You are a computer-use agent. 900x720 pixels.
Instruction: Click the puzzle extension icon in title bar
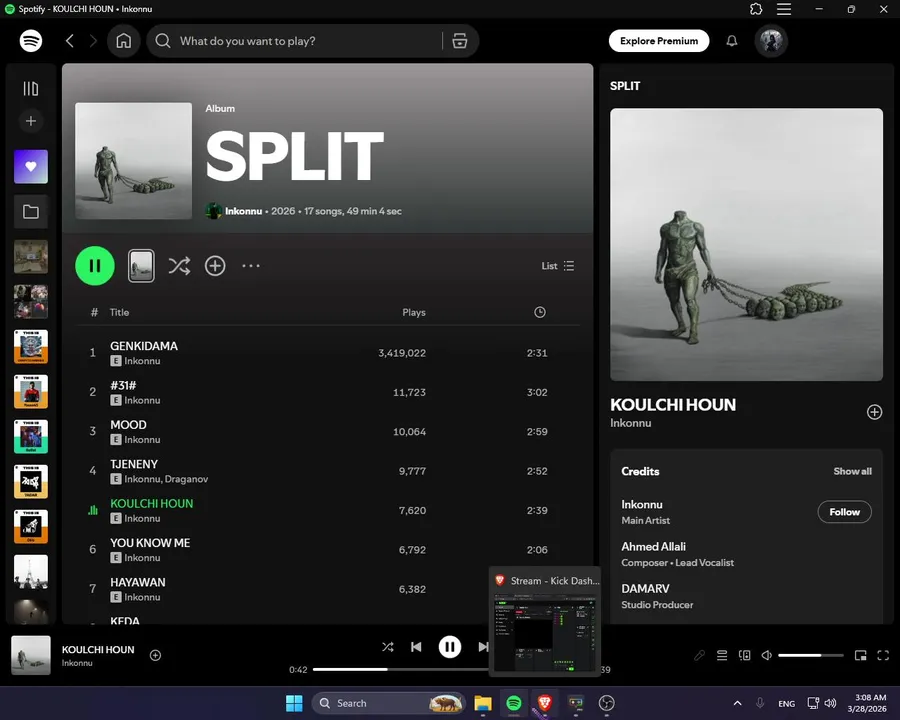(757, 9)
